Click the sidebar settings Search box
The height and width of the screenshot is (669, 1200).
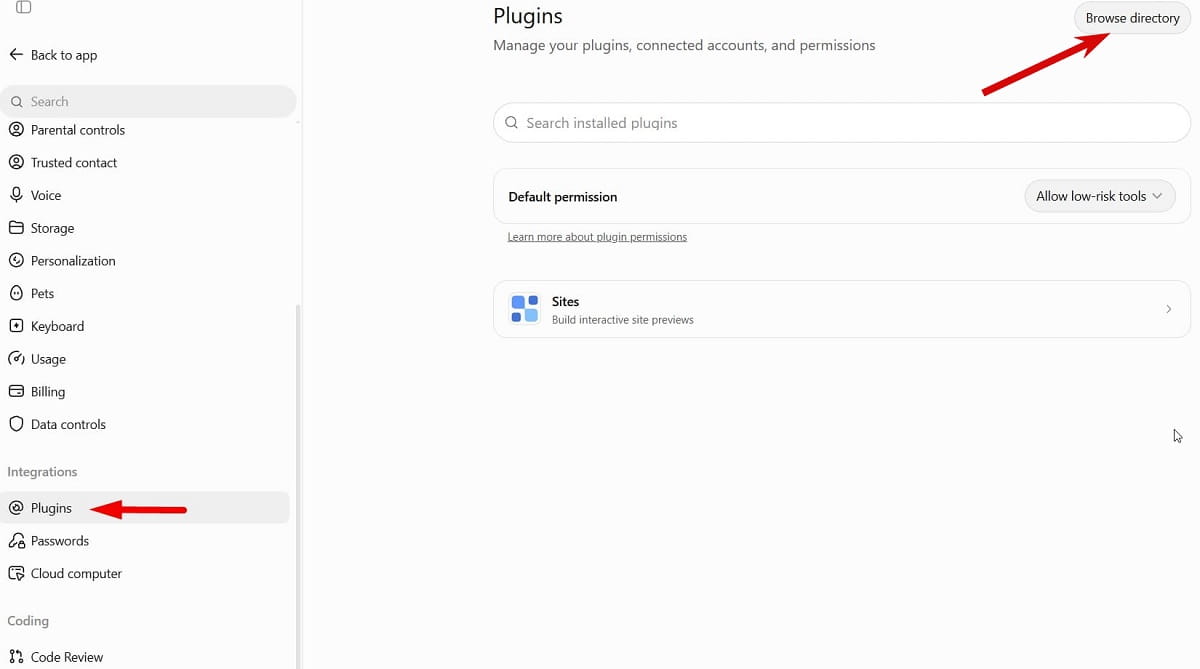(x=149, y=101)
